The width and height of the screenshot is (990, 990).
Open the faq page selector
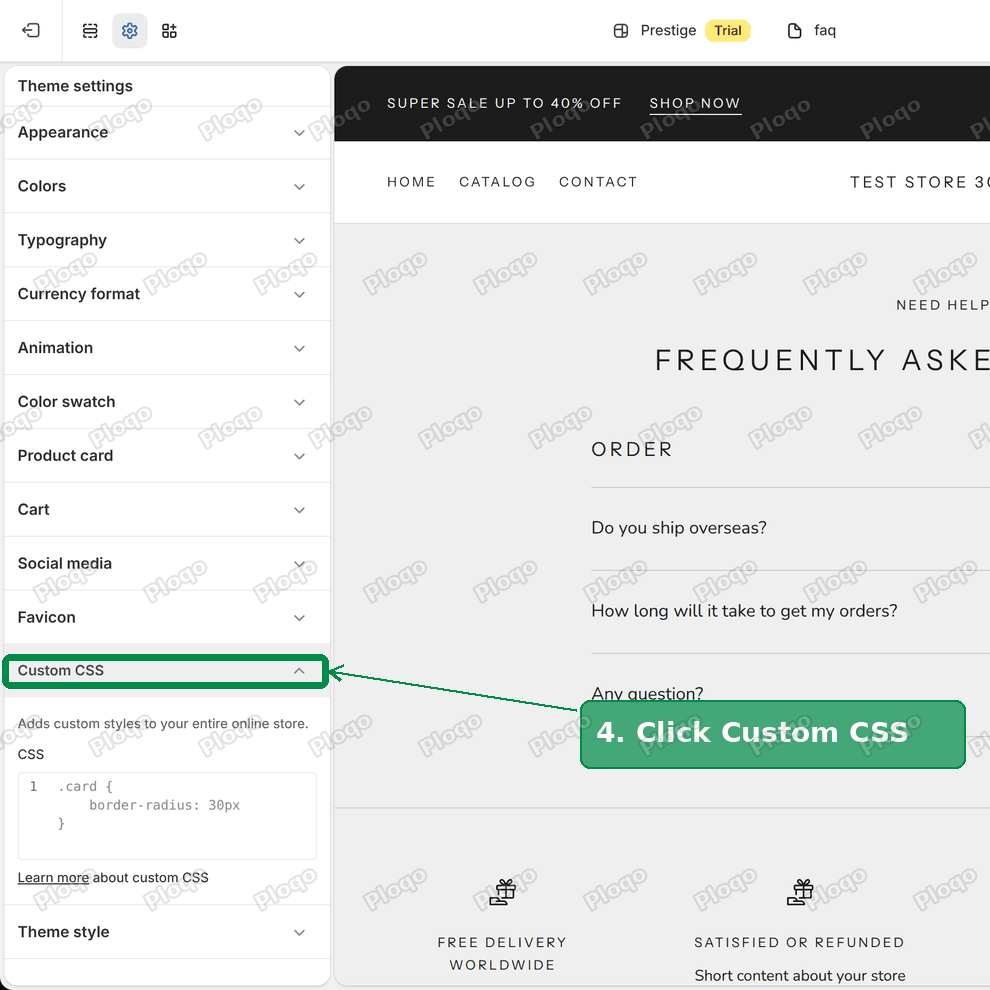(812, 30)
